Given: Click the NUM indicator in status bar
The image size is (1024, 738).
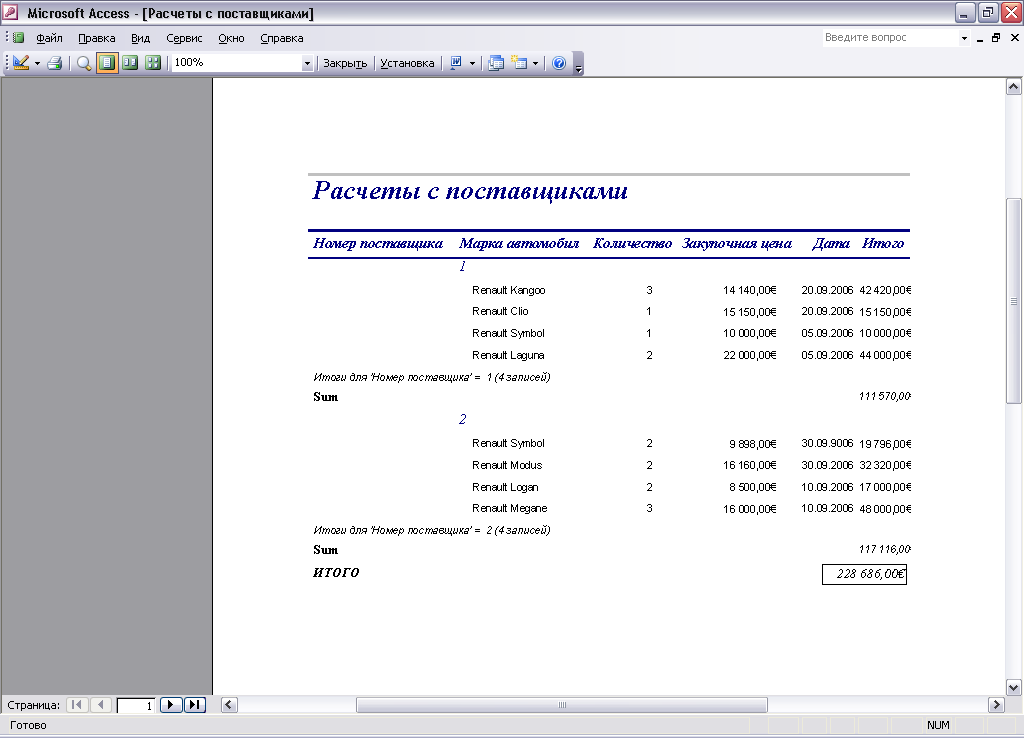Looking at the screenshot, I should 938,725.
